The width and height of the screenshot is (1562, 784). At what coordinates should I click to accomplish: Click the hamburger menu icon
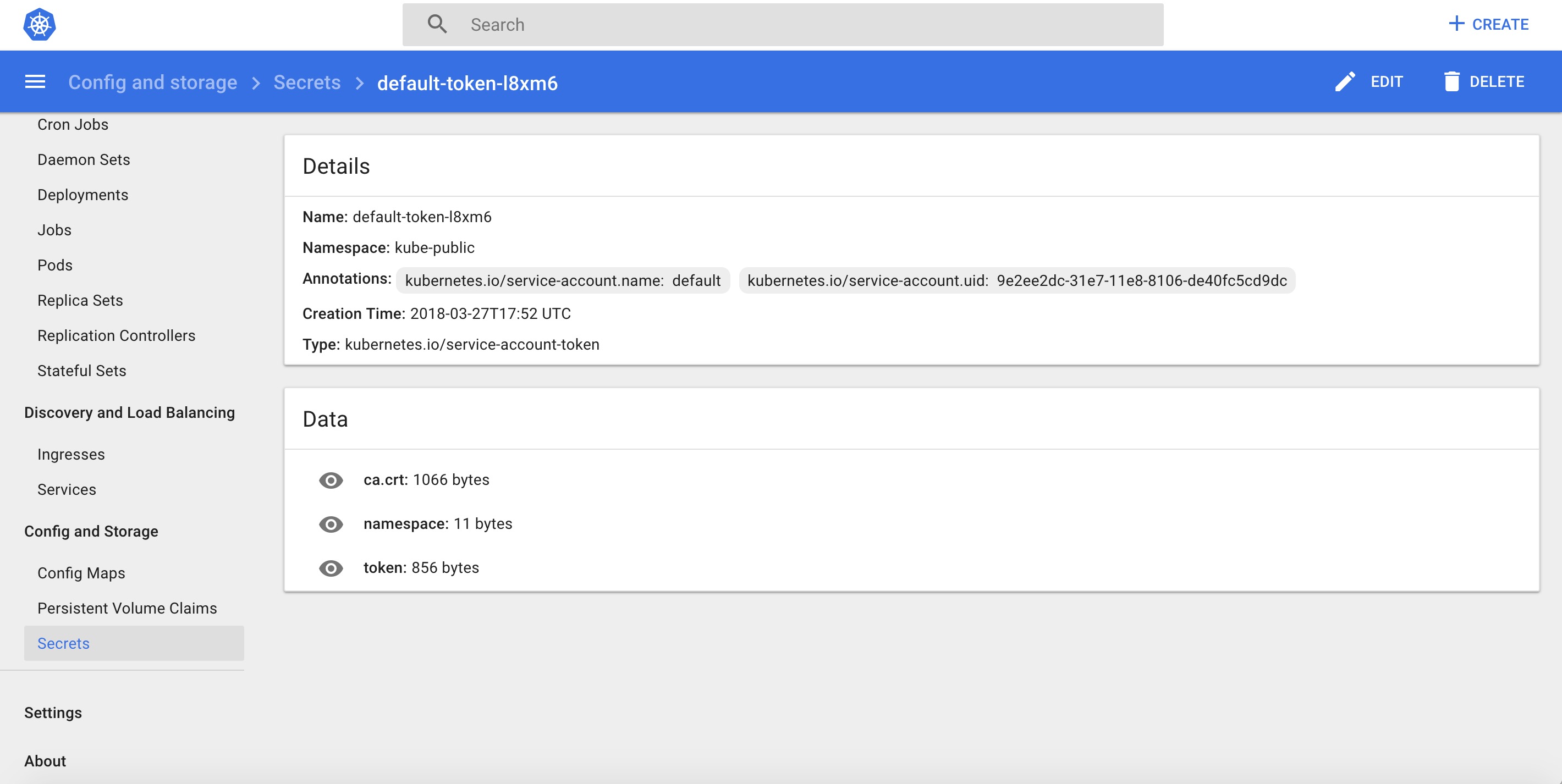pos(34,82)
